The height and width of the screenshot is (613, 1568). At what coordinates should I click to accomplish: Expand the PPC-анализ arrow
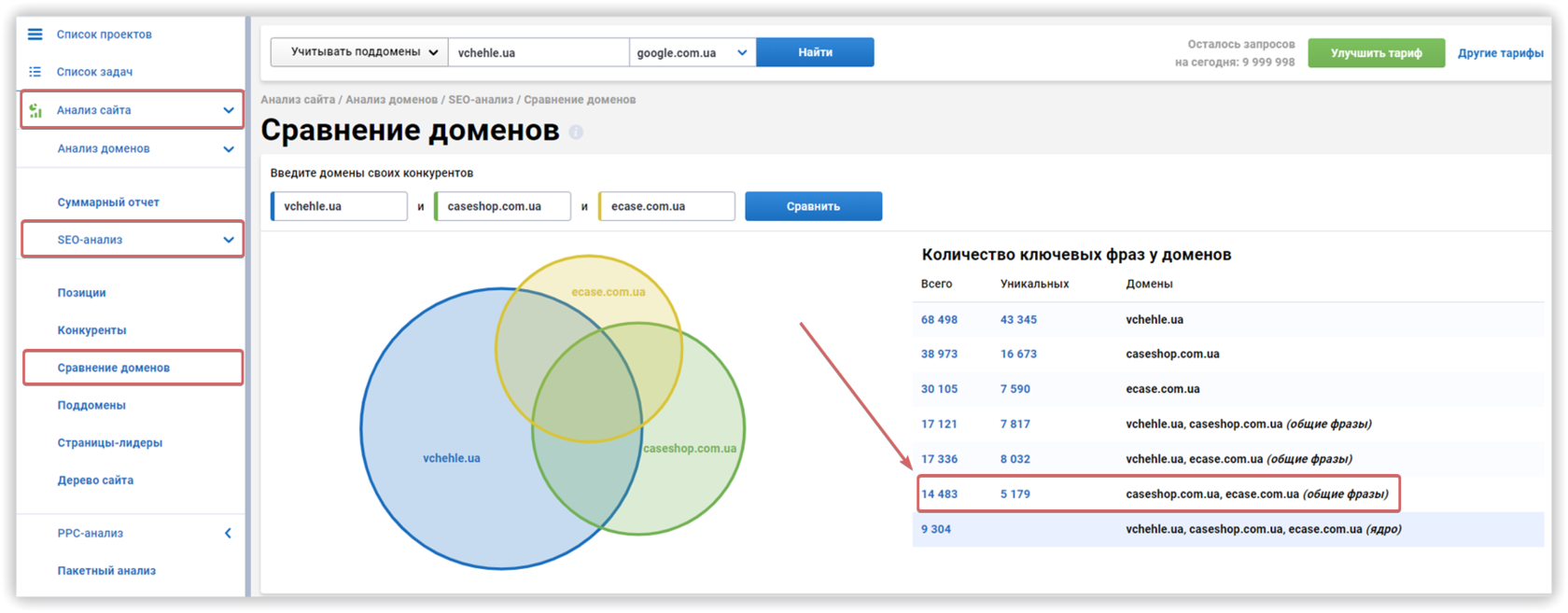tap(228, 534)
